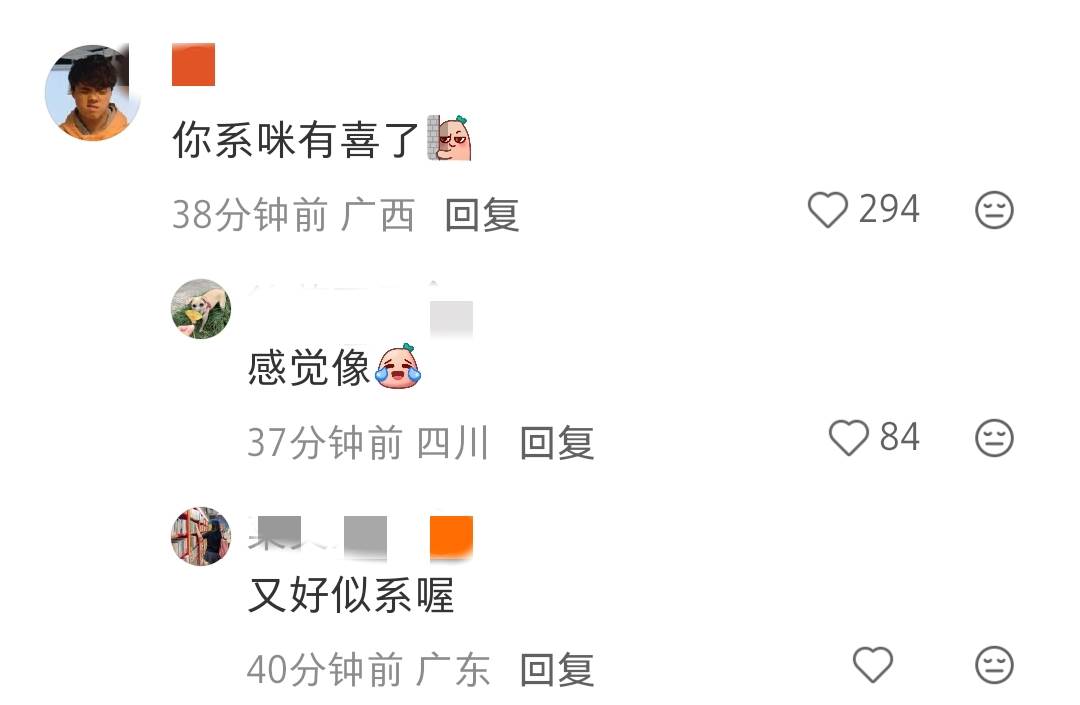1080x705 pixels.
Task: Open the dog avatar profile
Action: [x=200, y=308]
